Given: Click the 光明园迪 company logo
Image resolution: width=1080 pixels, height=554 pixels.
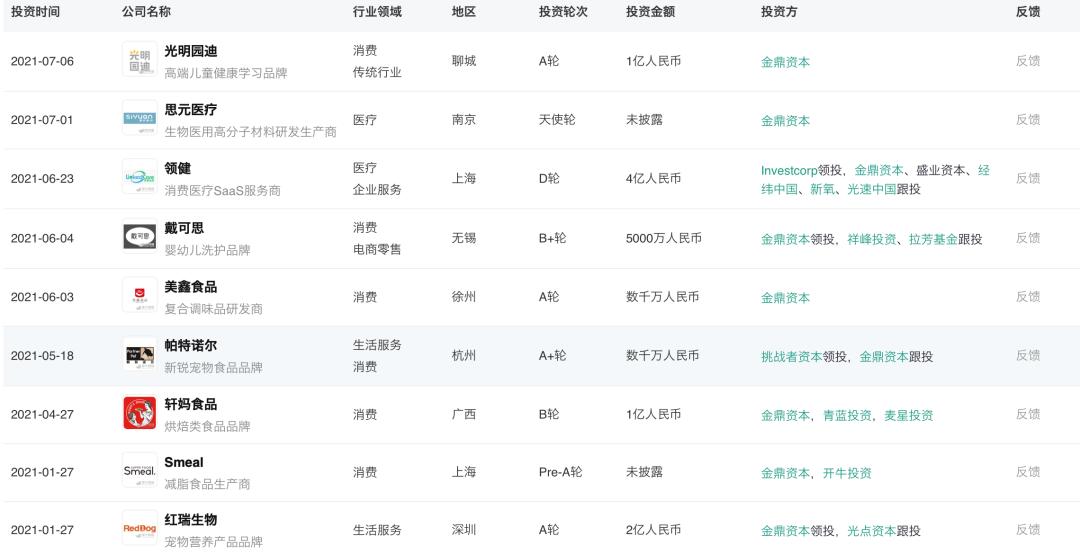Looking at the screenshot, I should 139,60.
